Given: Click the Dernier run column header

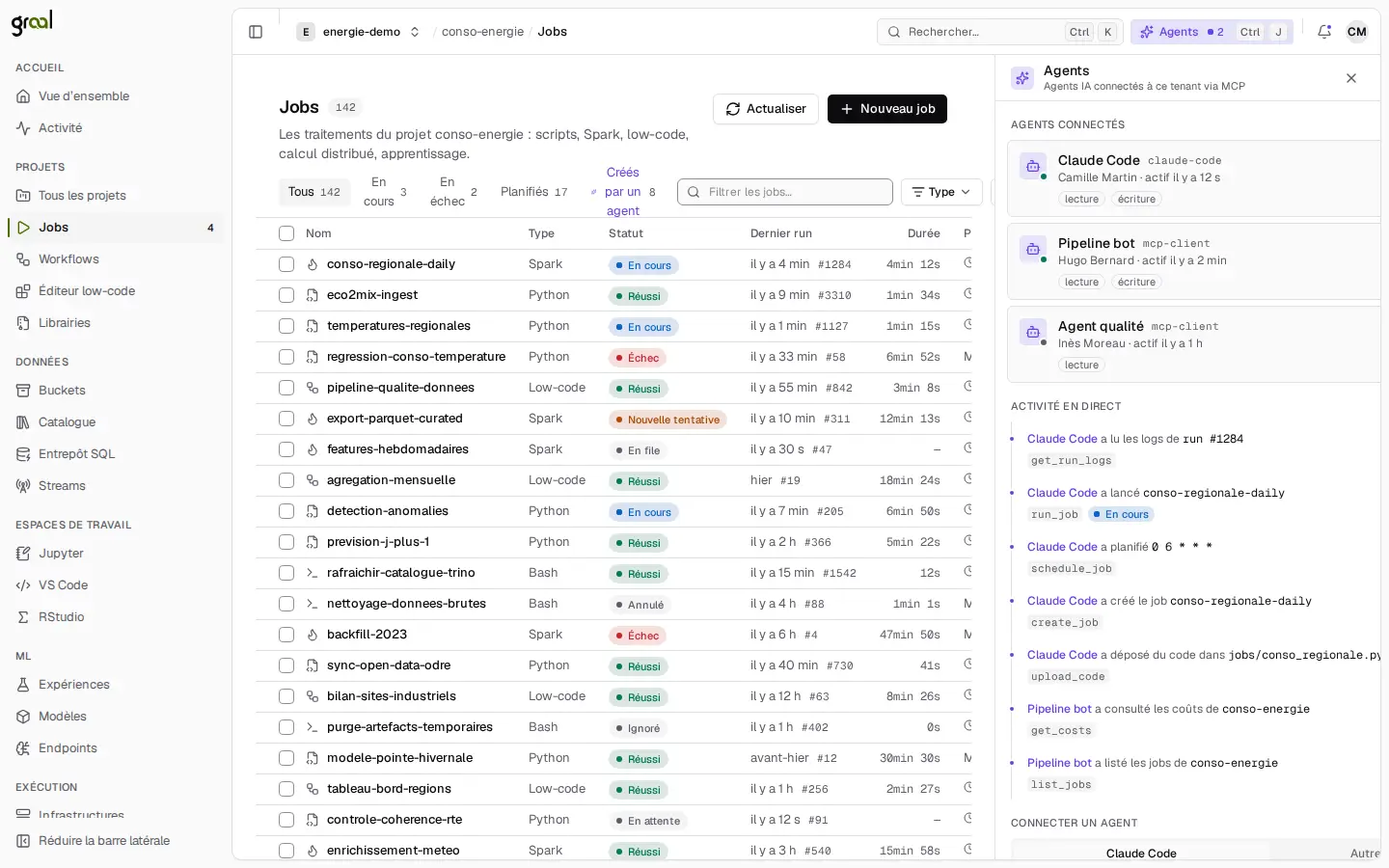Looking at the screenshot, I should (781, 233).
